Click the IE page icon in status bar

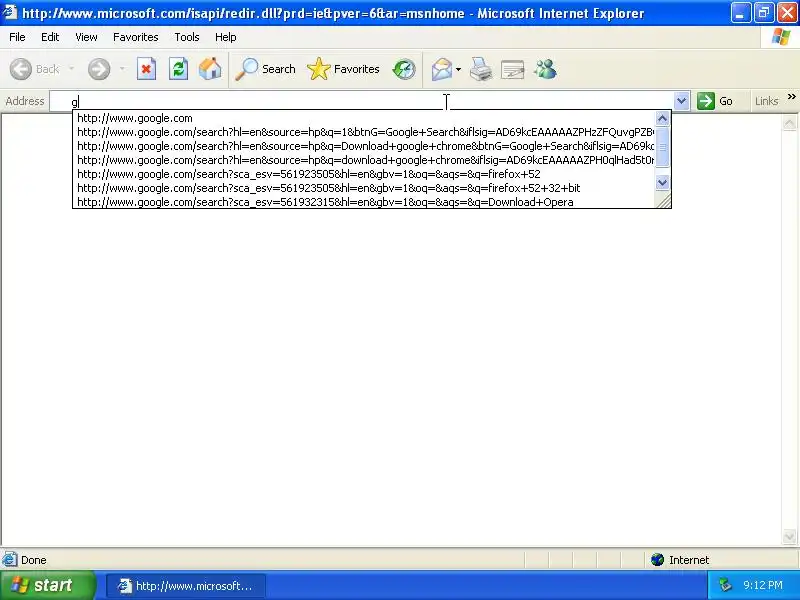coord(9,560)
